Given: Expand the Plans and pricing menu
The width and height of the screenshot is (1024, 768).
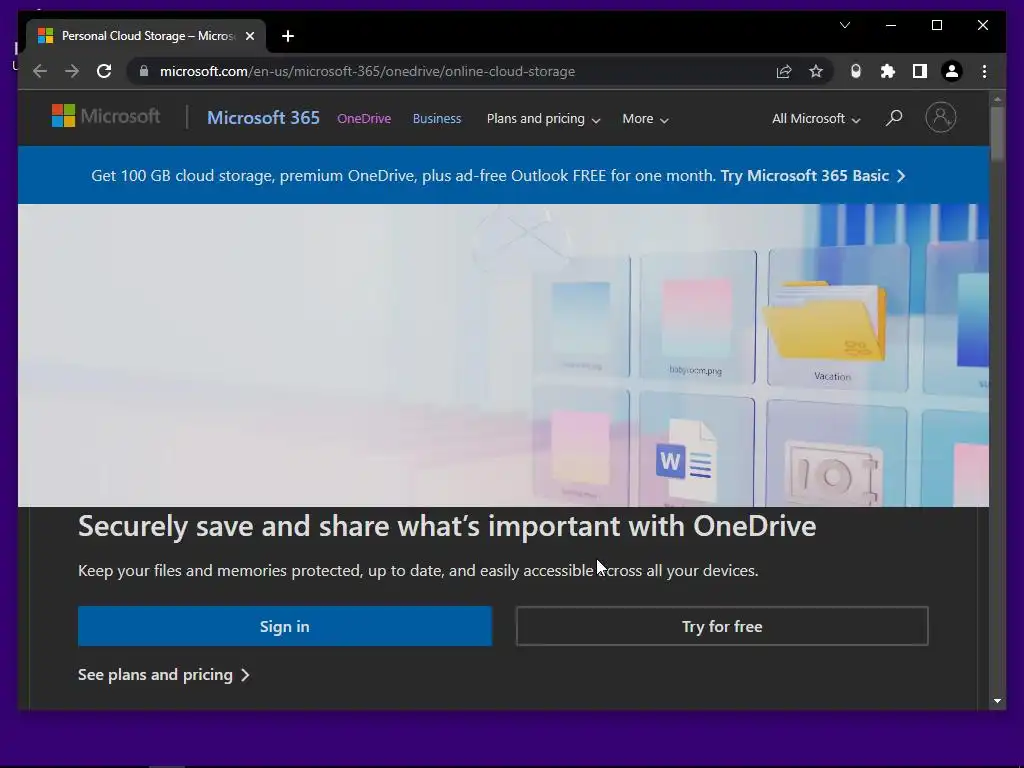Looking at the screenshot, I should click(543, 119).
